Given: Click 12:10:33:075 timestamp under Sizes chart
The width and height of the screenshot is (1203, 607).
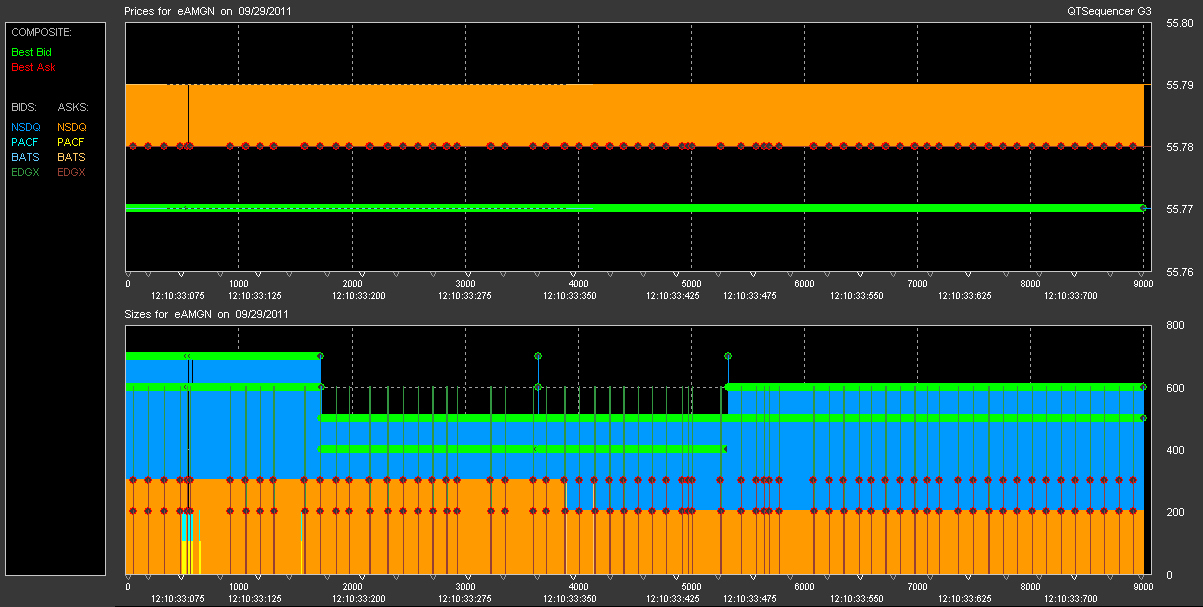Looking at the screenshot, I should [x=177, y=599].
